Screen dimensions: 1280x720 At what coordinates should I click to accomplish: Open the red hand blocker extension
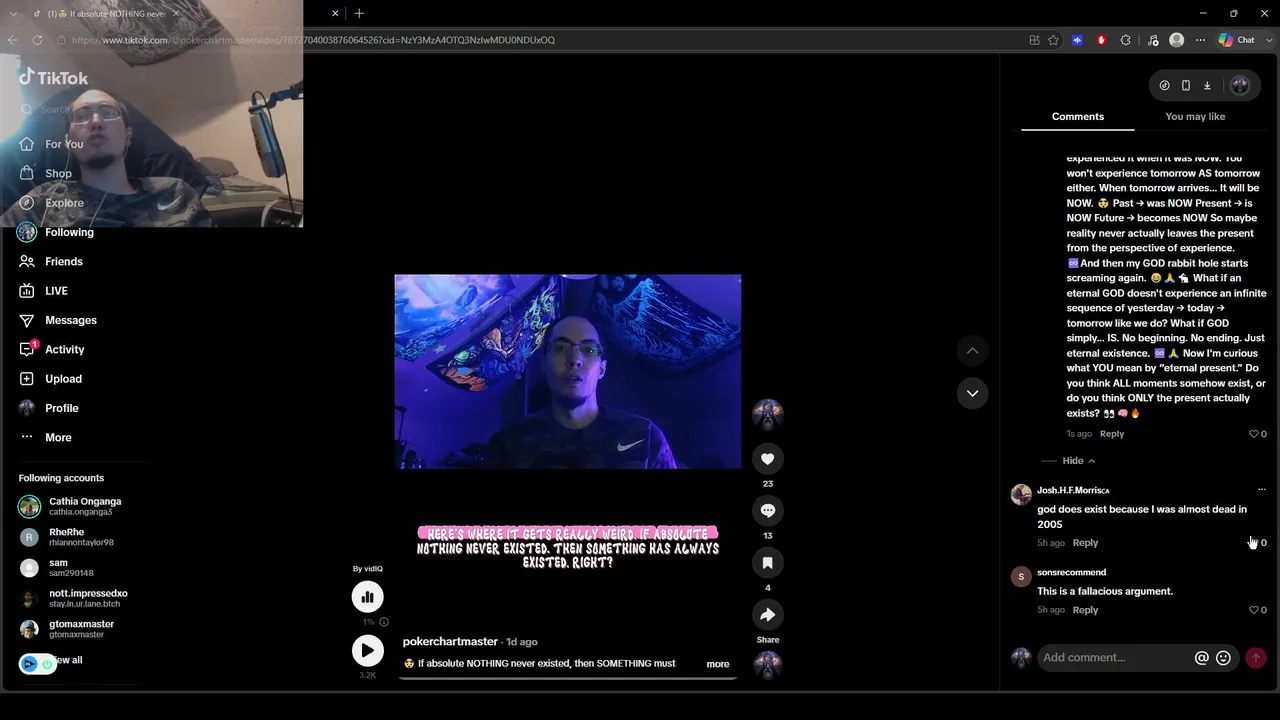pyautogui.click(x=1101, y=40)
